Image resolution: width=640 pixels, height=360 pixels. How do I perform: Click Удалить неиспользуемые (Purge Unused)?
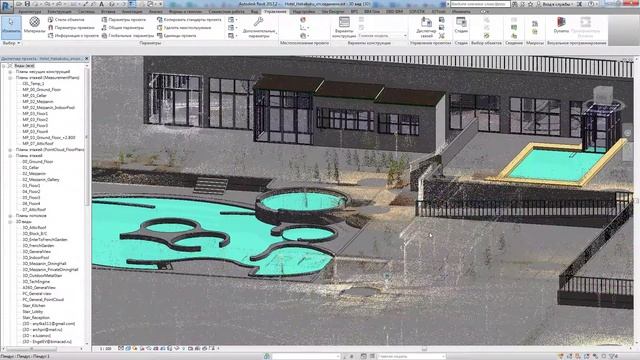(x=184, y=28)
